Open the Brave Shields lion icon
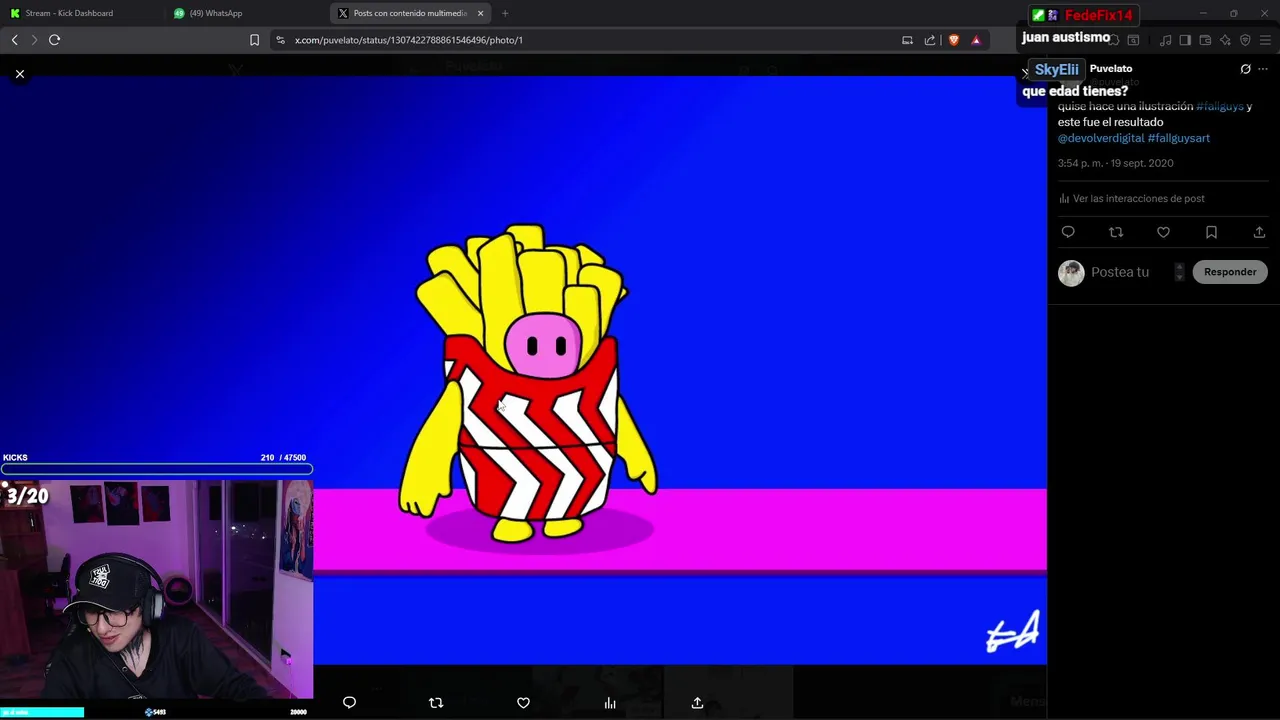This screenshot has width=1280, height=720. point(954,40)
